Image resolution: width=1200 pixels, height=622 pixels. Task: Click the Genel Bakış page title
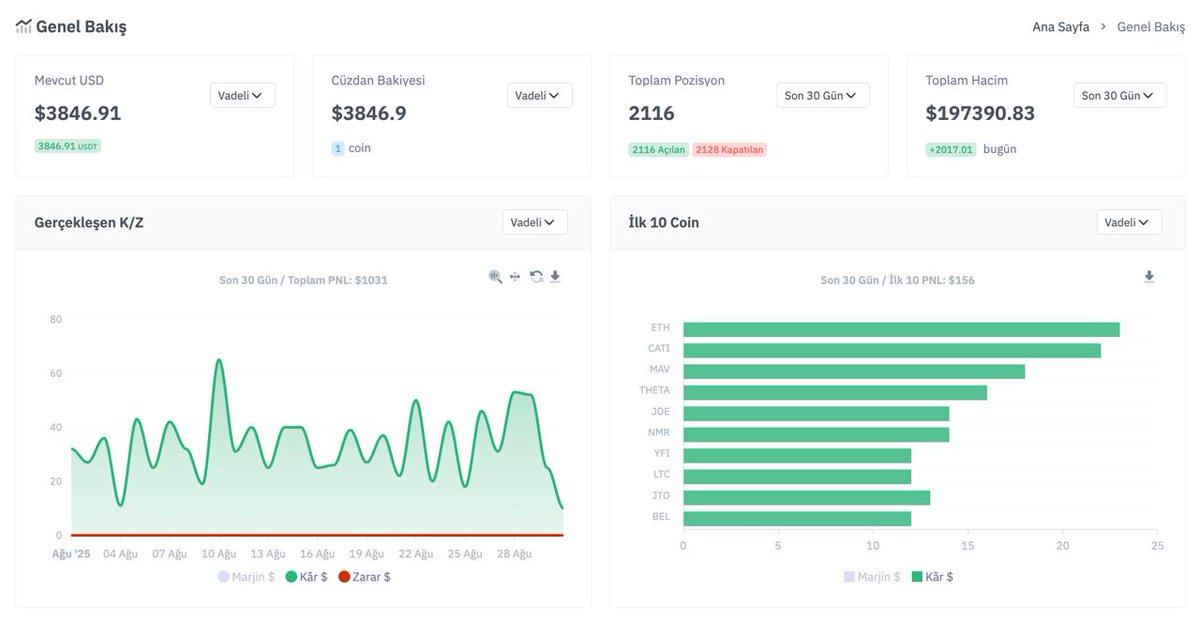coord(81,27)
